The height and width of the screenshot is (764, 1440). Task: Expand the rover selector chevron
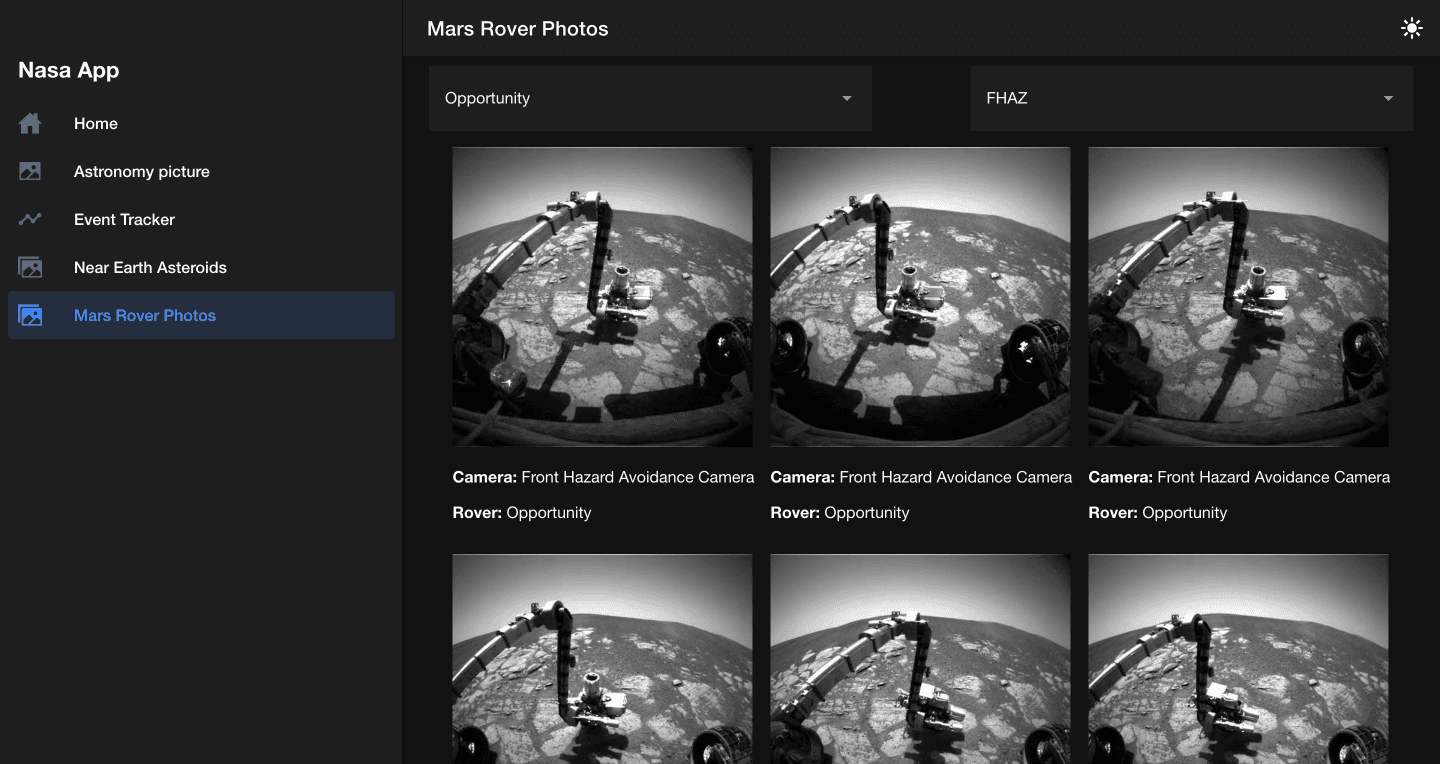(846, 98)
